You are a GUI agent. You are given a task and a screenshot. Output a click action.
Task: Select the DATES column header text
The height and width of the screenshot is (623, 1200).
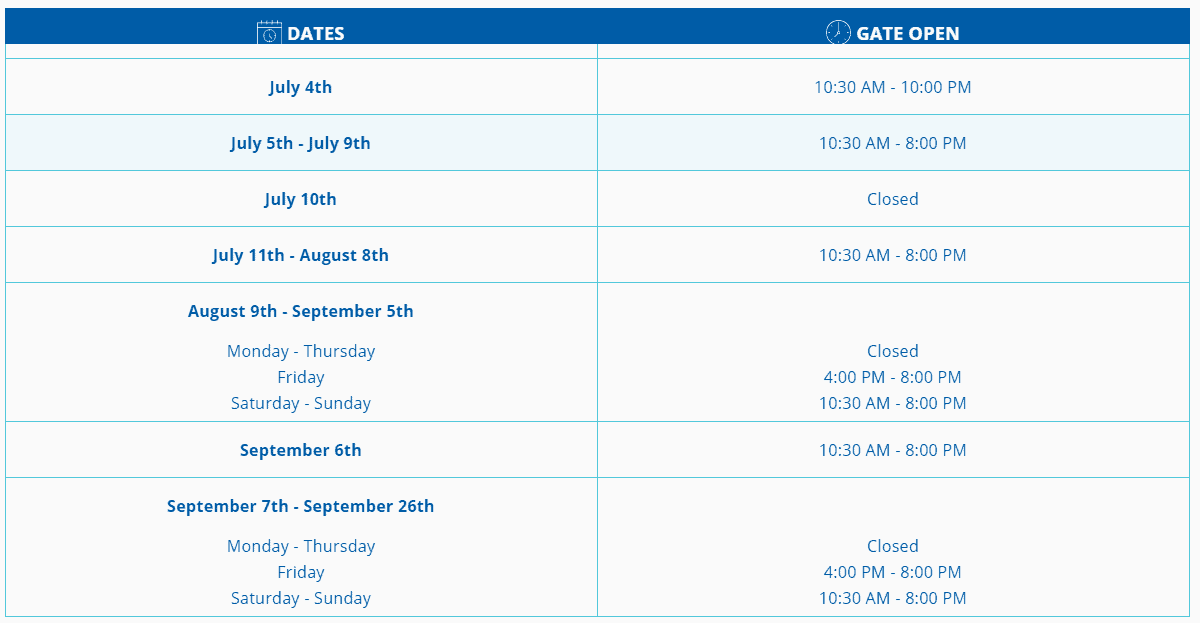tap(316, 33)
